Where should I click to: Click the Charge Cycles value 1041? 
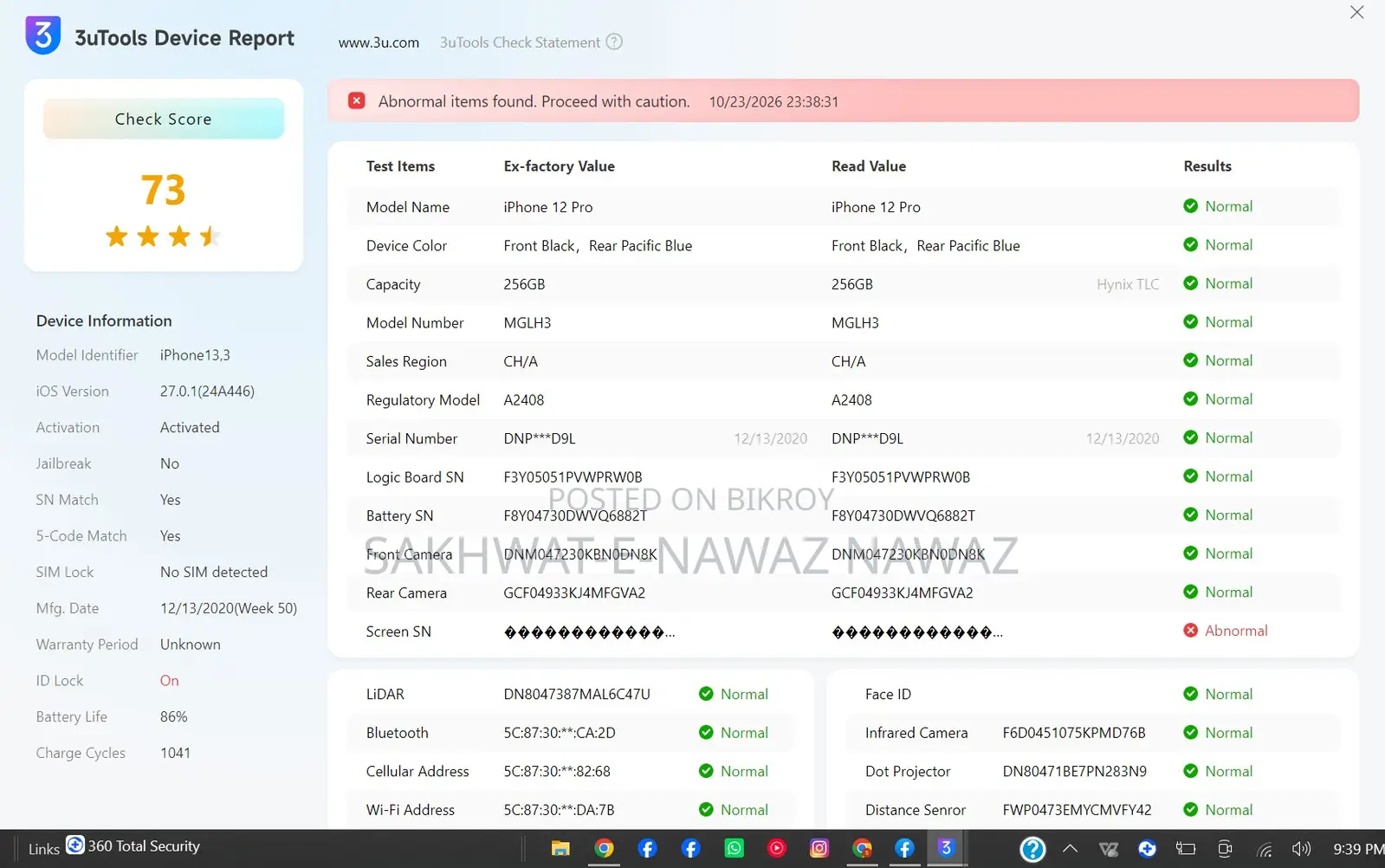click(175, 753)
